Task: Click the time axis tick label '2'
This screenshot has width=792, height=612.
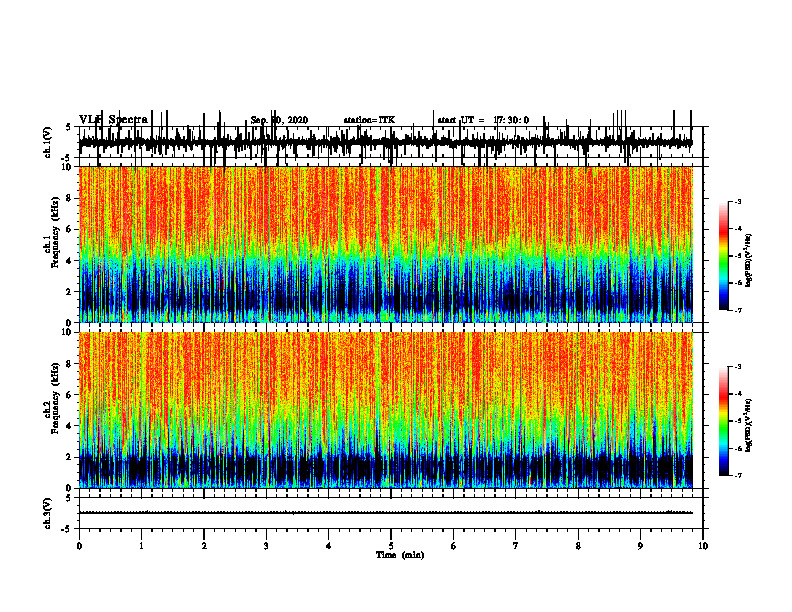Action: (x=204, y=546)
